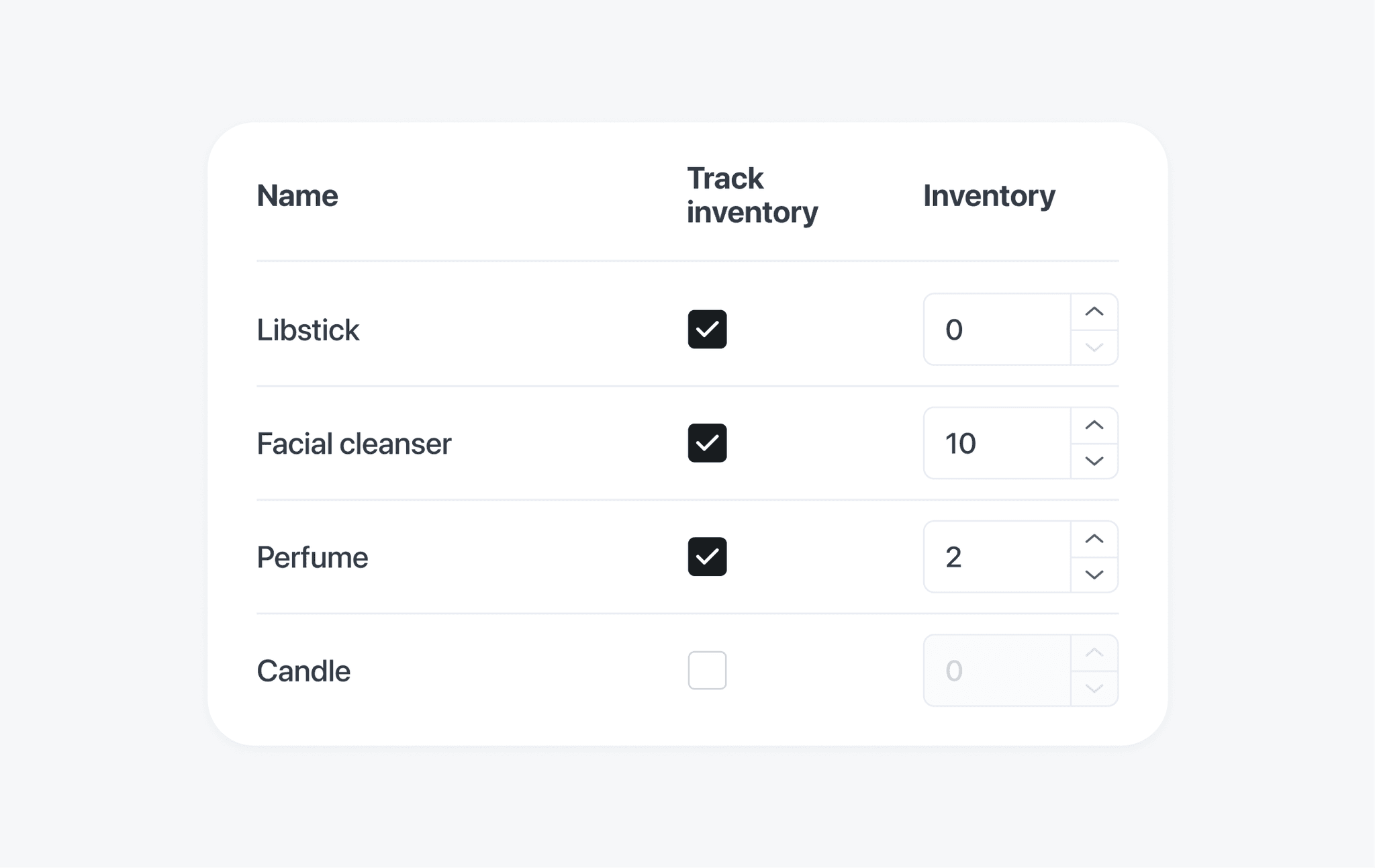The image size is (1375, 868).
Task: Click the decrement arrow for Libstick inventory
Action: [1094, 347]
